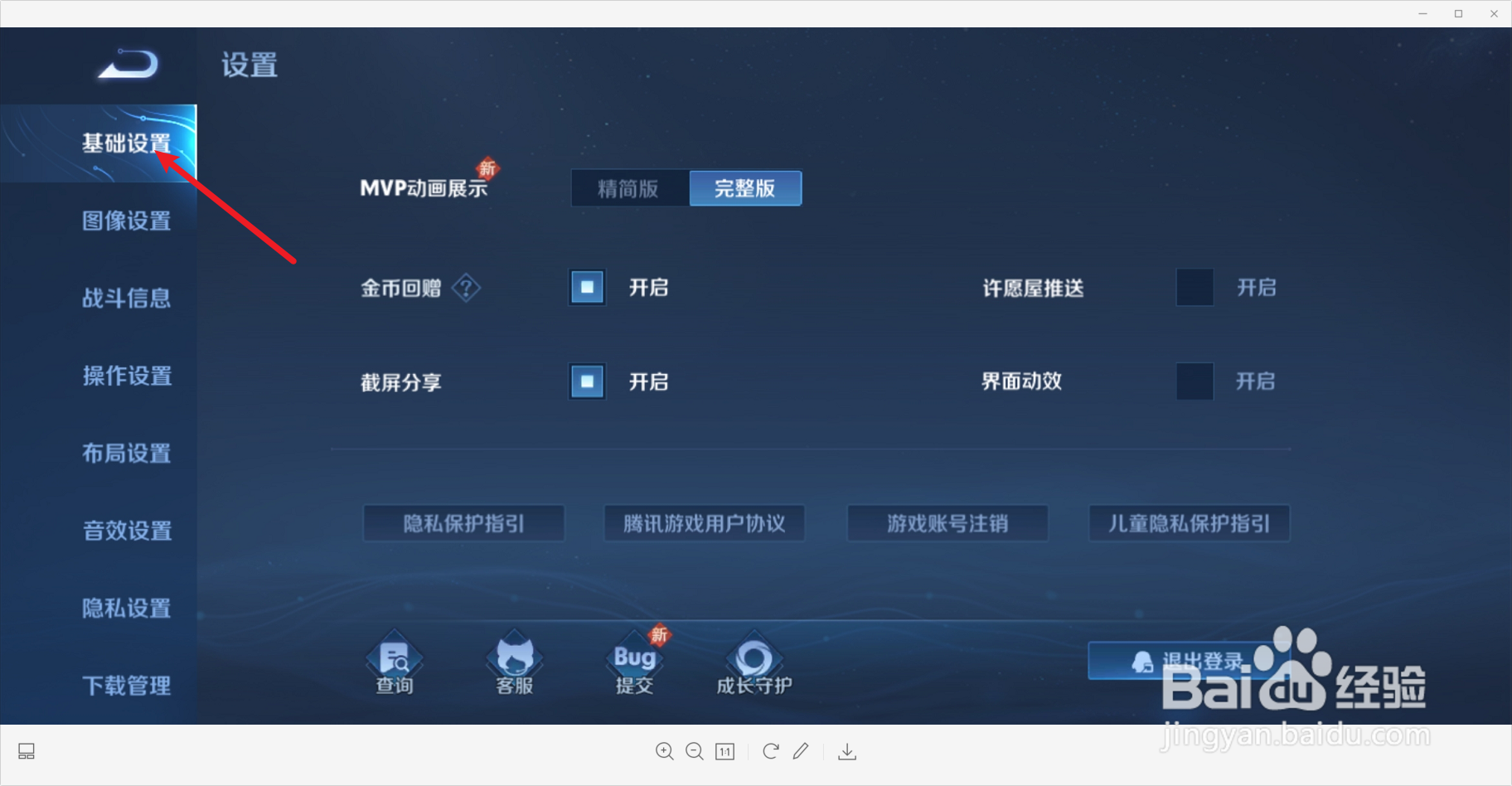This screenshot has height=786, width=1512.
Task: Open the 腾讯游戏用户协议 button
Action: (x=705, y=523)
